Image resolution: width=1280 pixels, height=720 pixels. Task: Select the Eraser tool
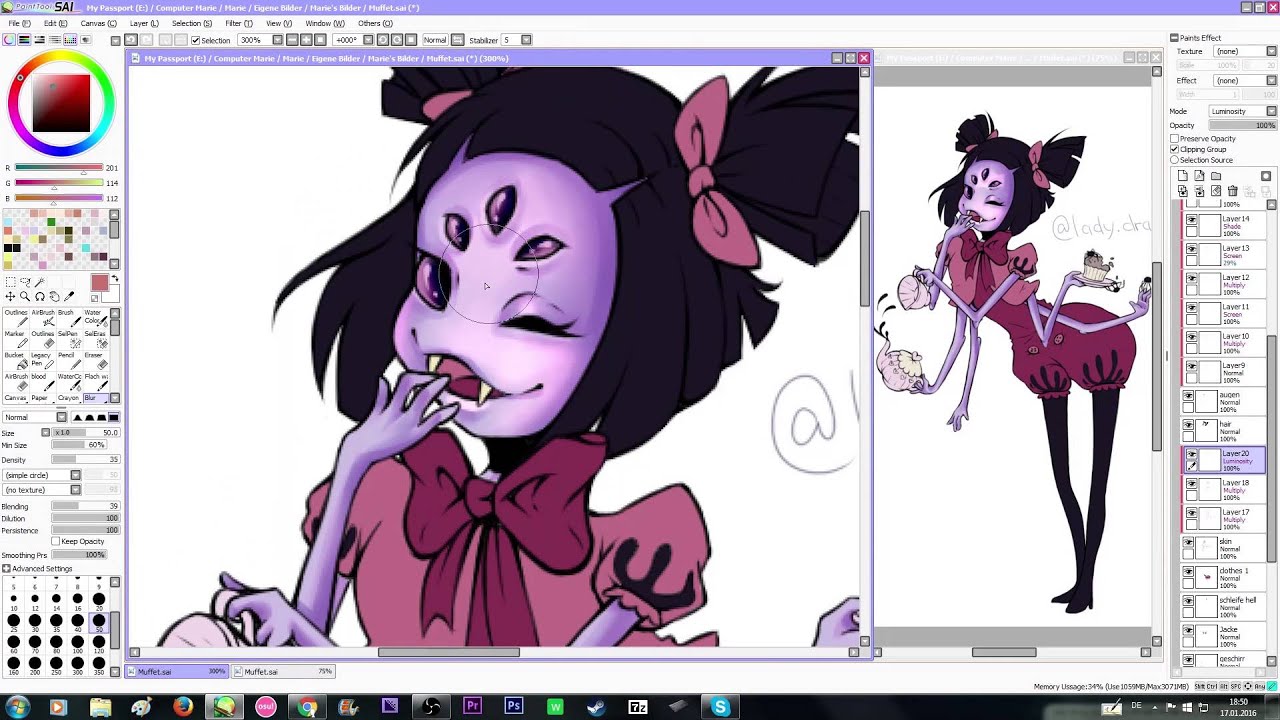click(96, 362)
